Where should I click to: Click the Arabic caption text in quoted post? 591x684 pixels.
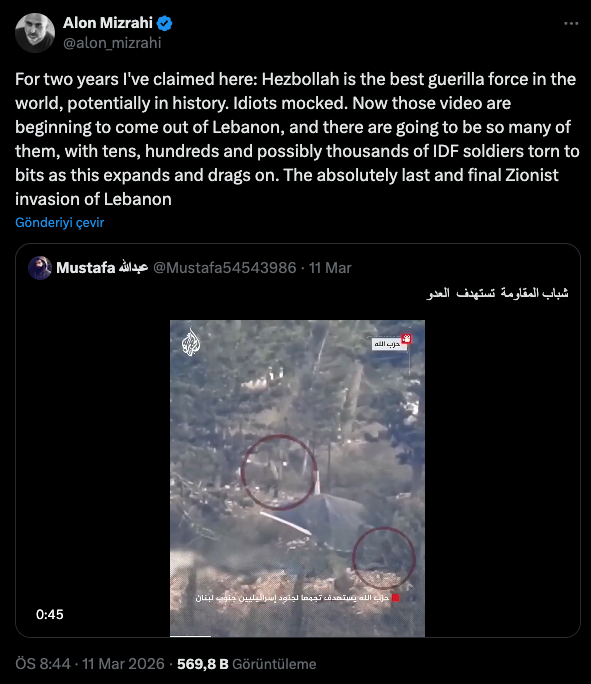click(x=497, y=293)
